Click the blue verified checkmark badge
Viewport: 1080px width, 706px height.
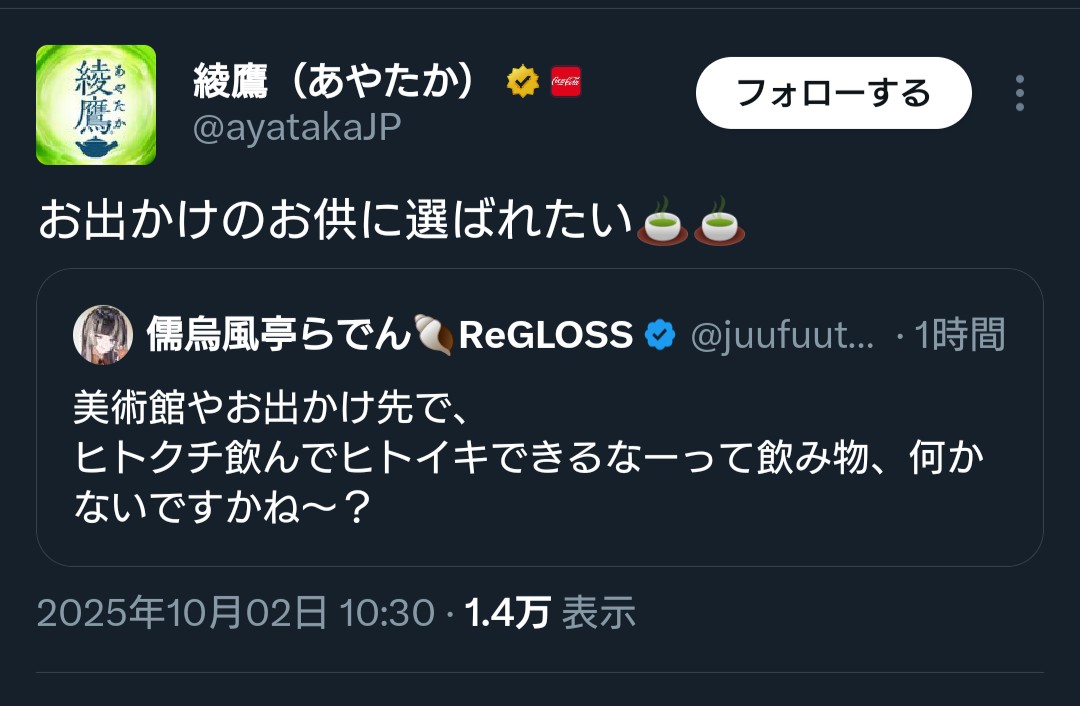click(661, 335)
